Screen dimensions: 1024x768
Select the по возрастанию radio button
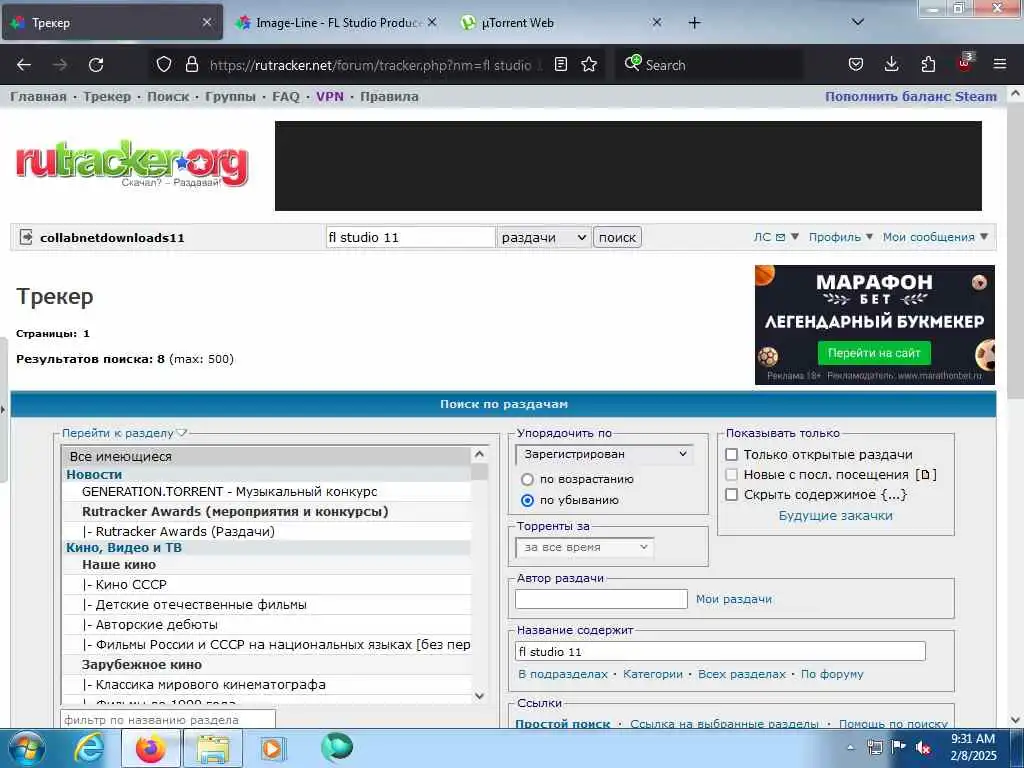pyautogui.click(x=528, y=480)
